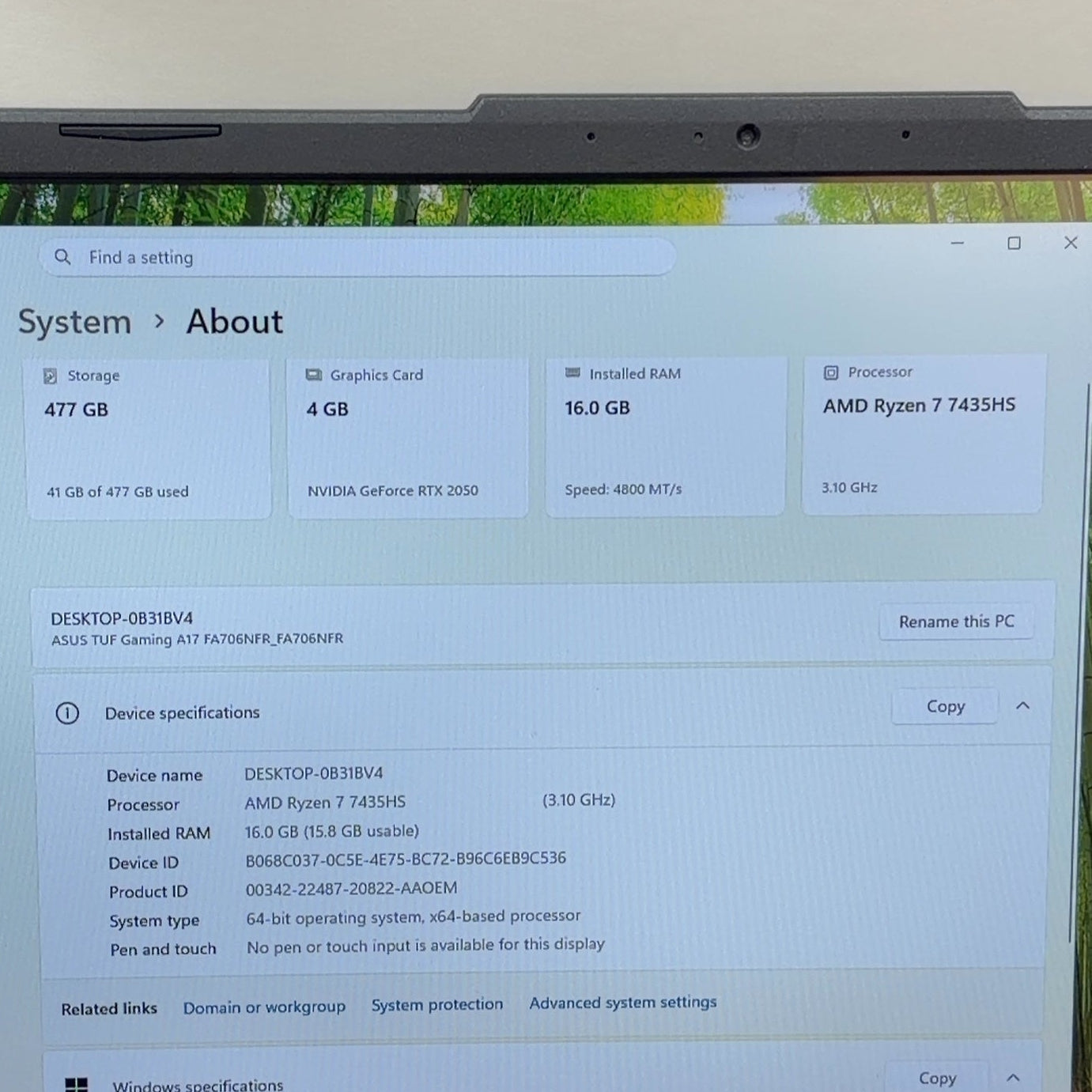
Task: Click the Related links label
Action: (x=109, y=1009)
